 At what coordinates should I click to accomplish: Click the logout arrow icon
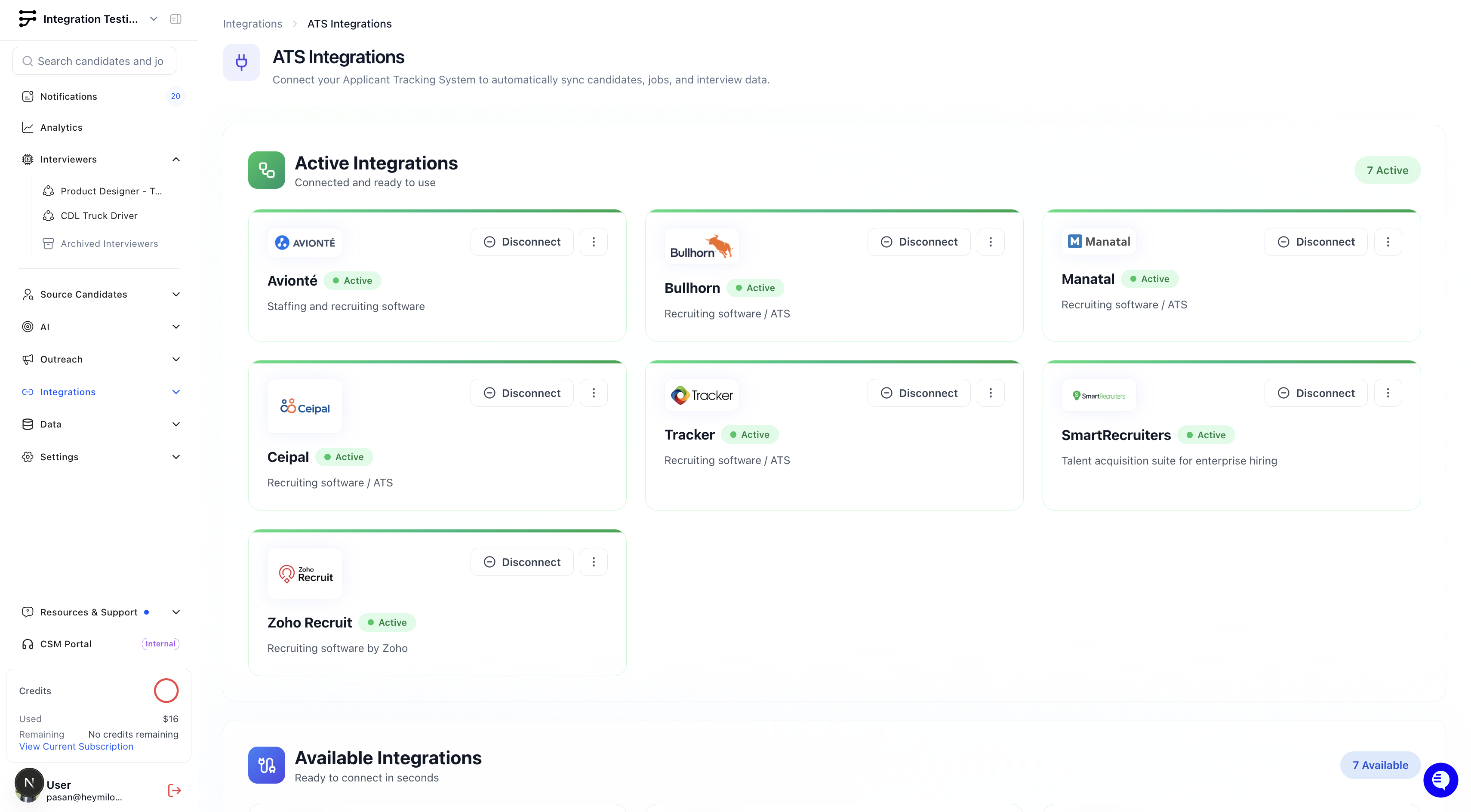[x=174, y=790]
